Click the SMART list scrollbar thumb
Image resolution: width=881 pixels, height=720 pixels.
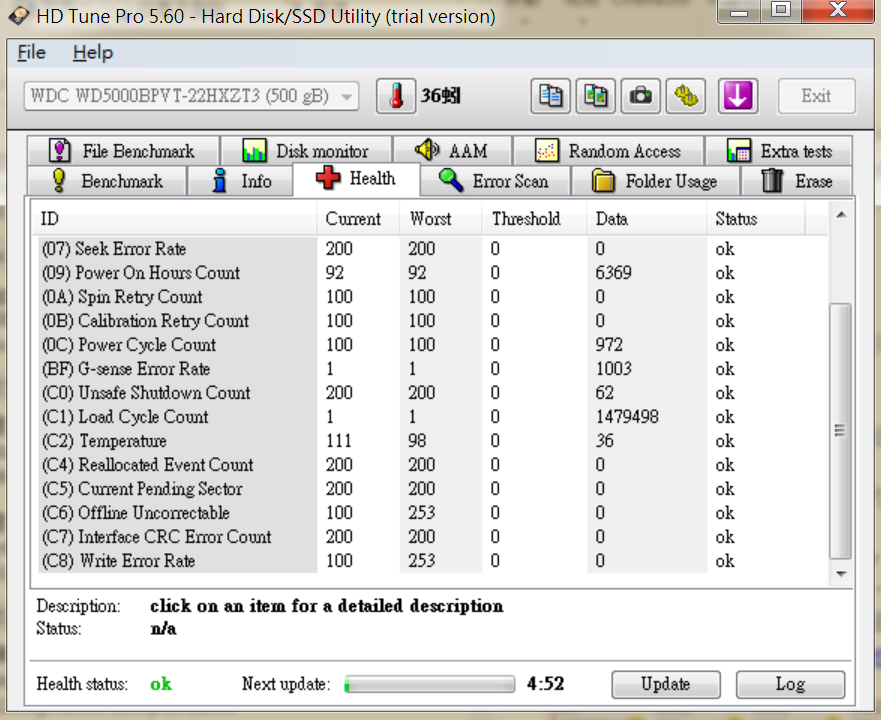[x=841, y=431]
